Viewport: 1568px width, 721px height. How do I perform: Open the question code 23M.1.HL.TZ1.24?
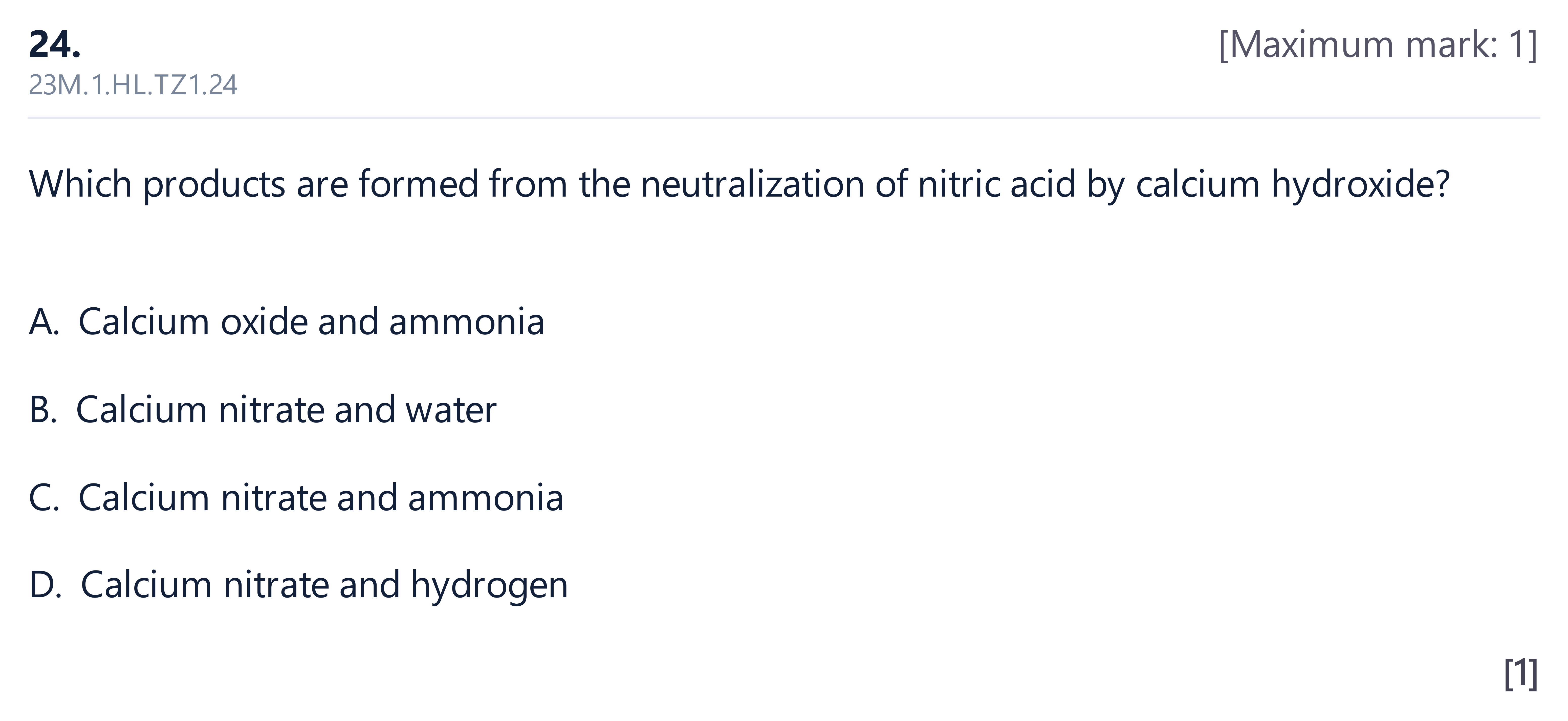[133, 85]
